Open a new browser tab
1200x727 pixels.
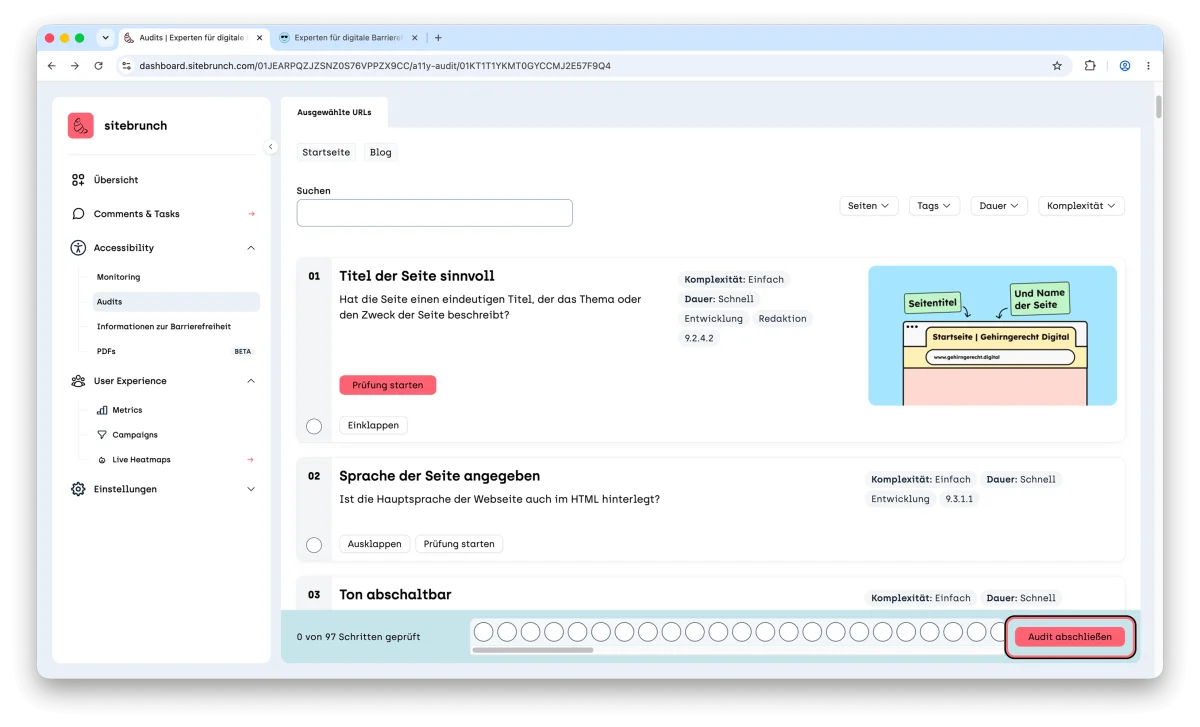438,38
